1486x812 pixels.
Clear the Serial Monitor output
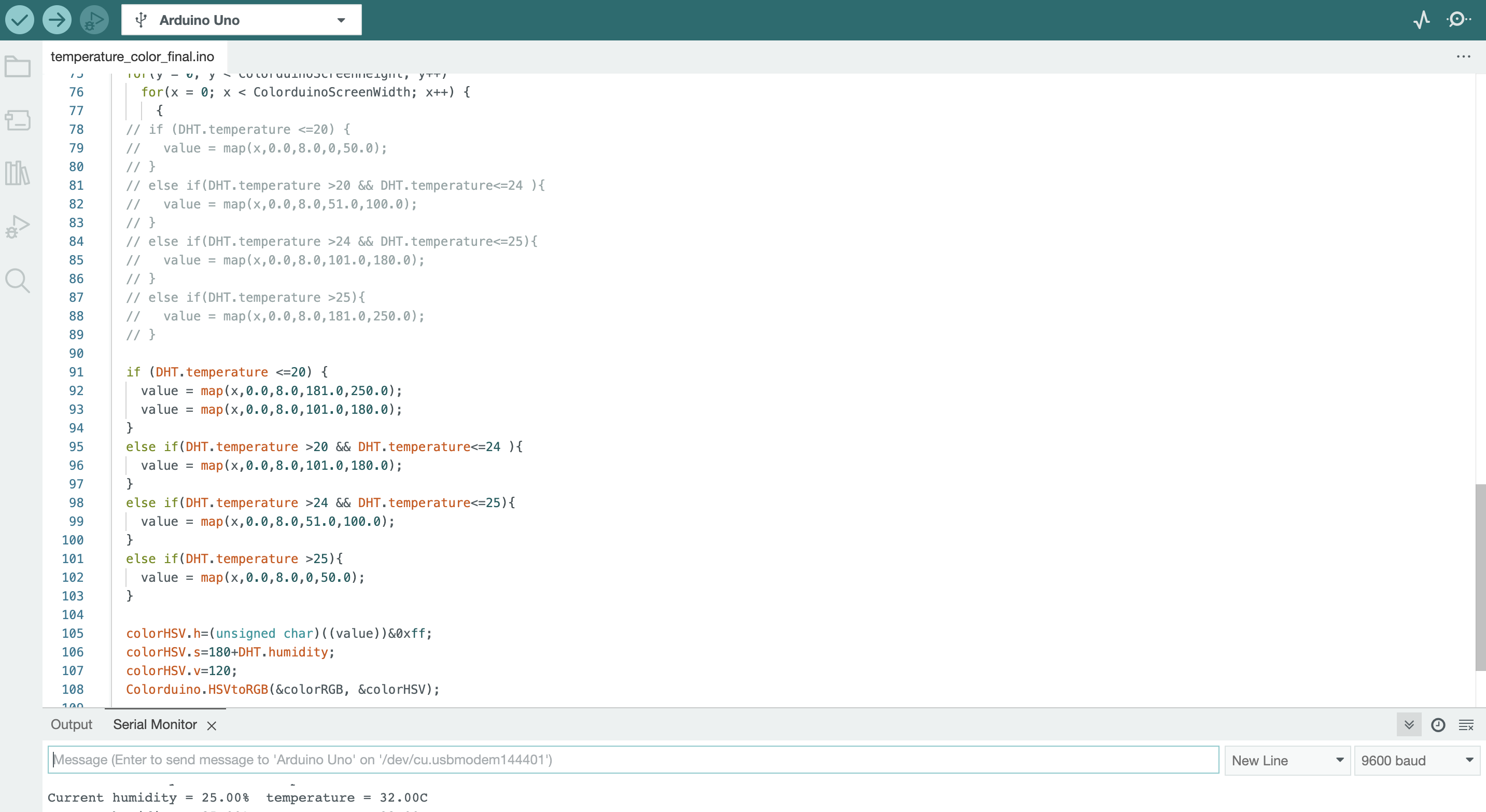[1466, 725]
